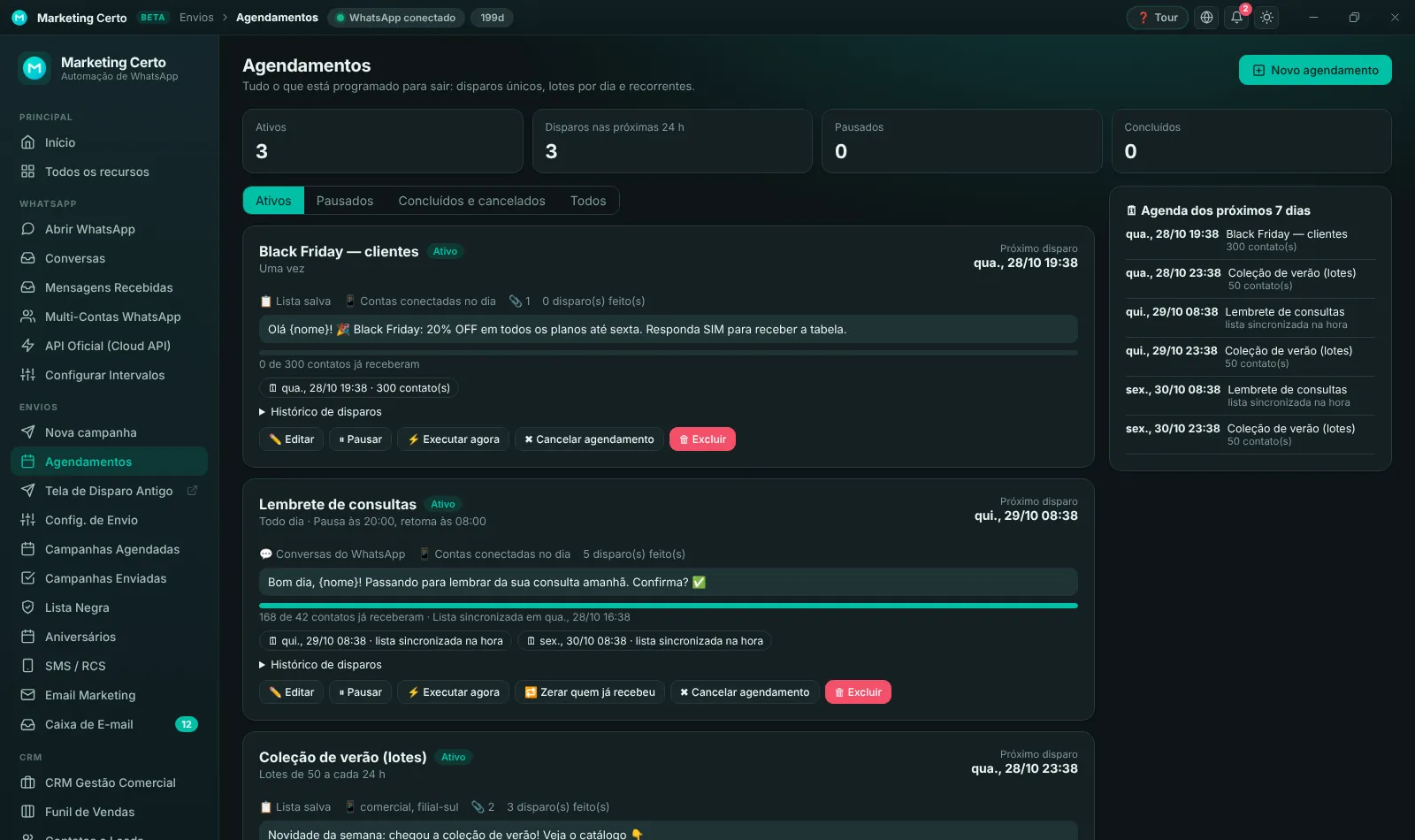Click the Black Friday contacts progress bar

point(669,353)
